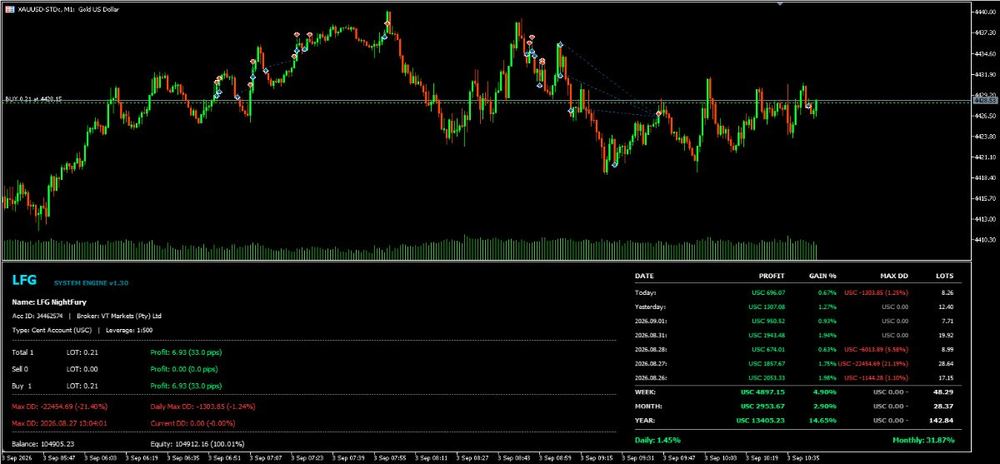Click the Equity: 104912.16 (100.01%) value
Screen dimensions: 1000x464
point(197,444)
